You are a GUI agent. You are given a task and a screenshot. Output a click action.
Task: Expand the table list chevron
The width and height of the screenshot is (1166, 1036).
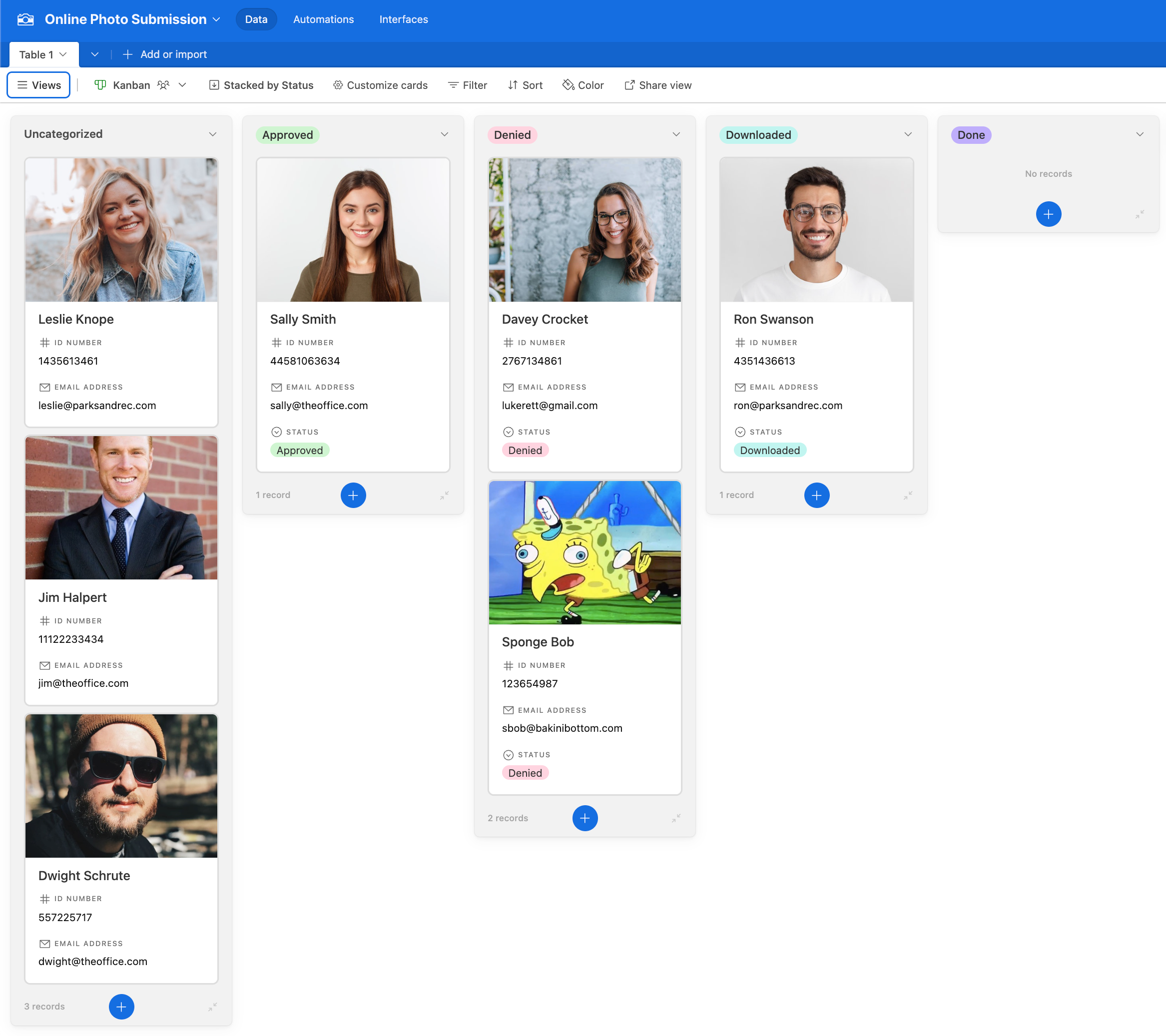point(95,54)
